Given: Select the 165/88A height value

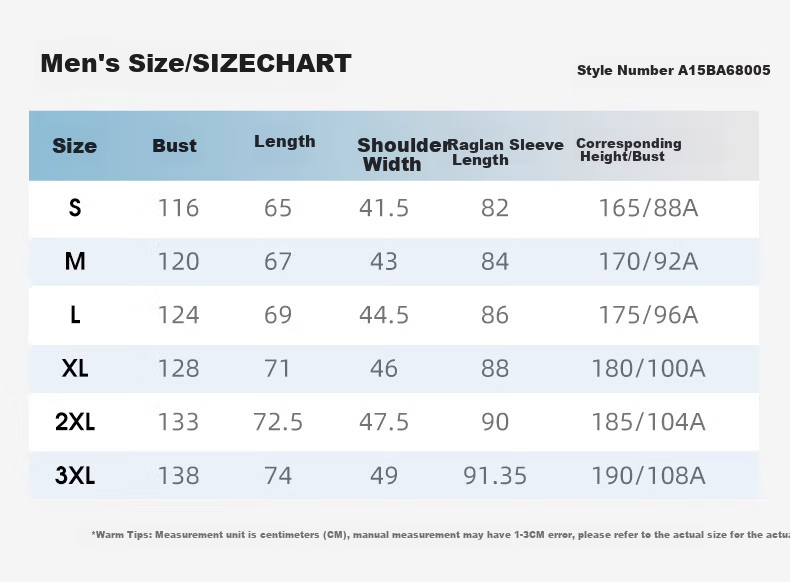Looking at the screenshot, I should [x=648, y=208].
